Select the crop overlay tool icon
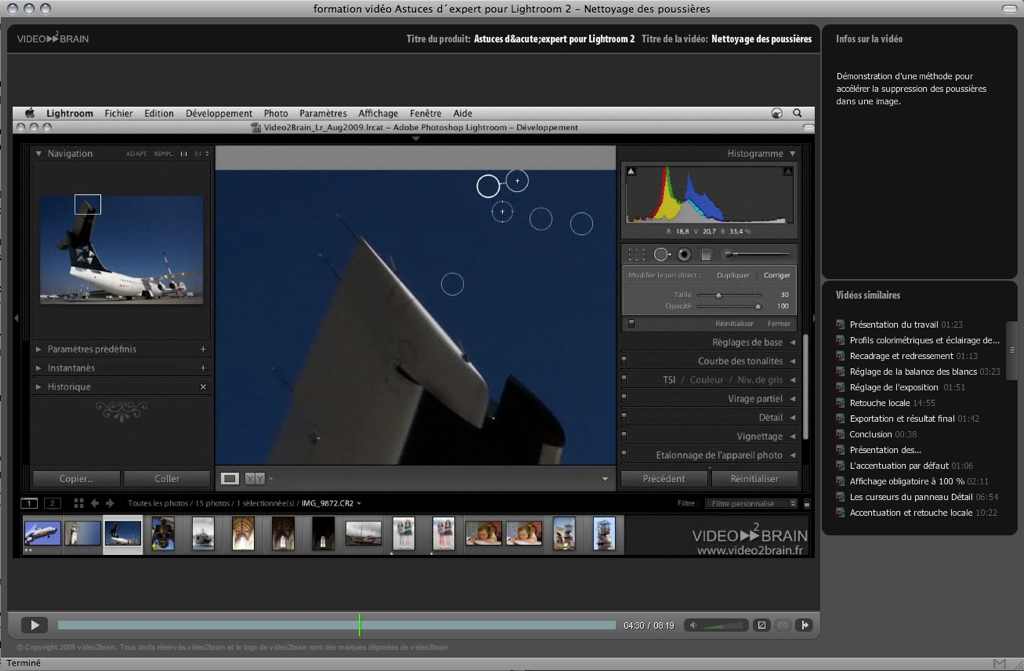The height and width of the screenshot is (671, 1024). click(x=636, y=254)
